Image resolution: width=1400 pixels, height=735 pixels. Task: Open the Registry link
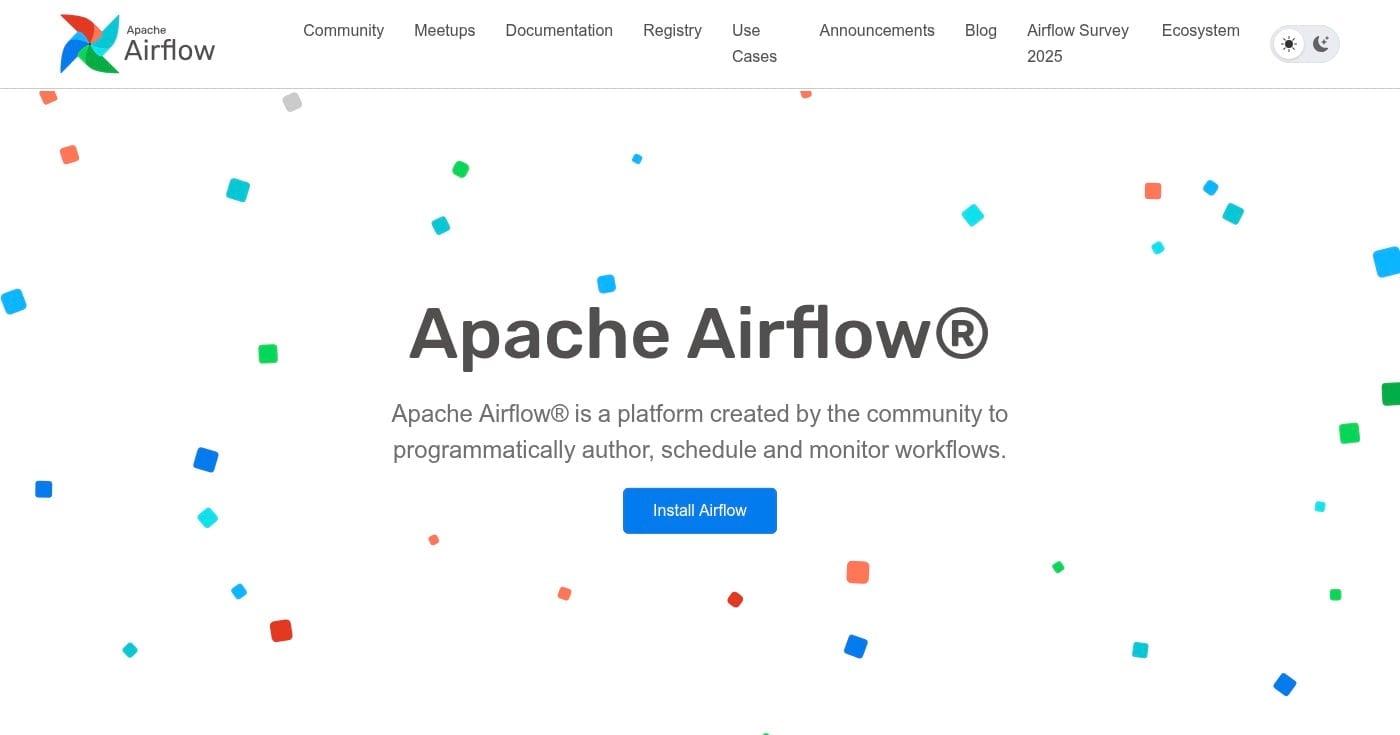tap(672, 31)
